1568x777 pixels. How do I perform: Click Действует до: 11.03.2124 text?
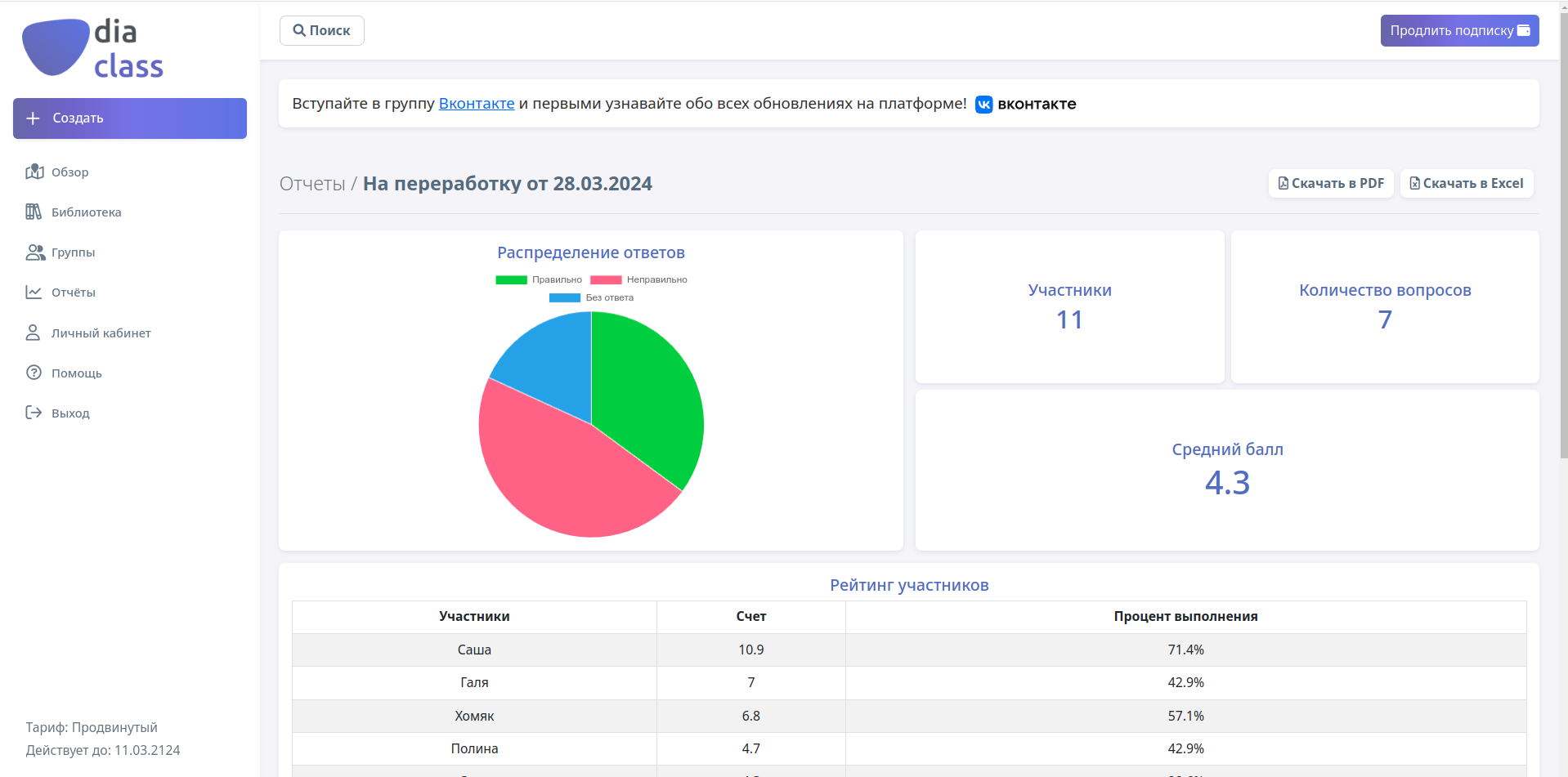pyautogui.click(x=103, y=750)
